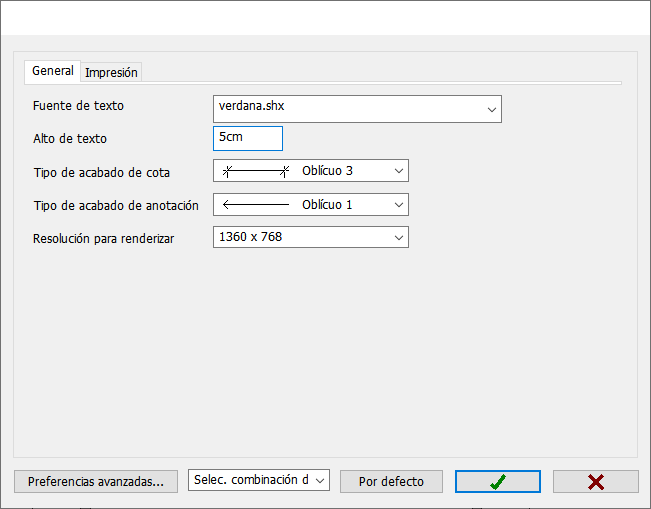Screen dimensions: 651x509
Task: Expand Tipo de acabado de anotación arrow
Action: (399, 205)
